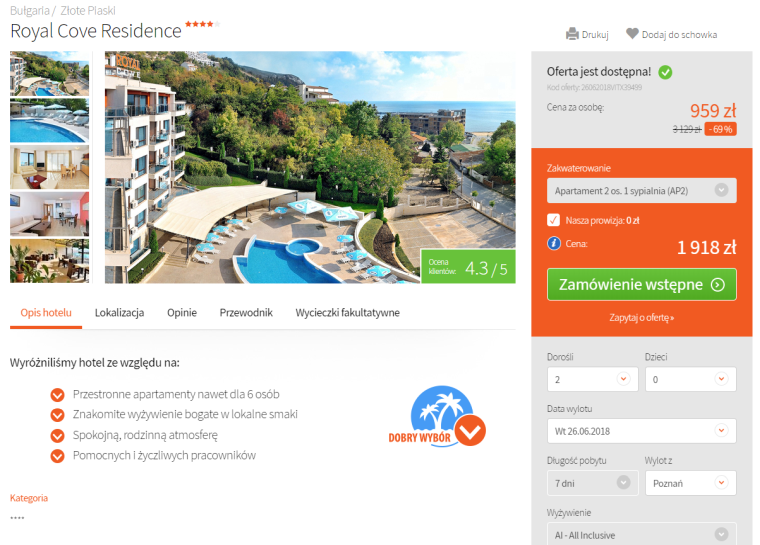Click the blue info icon beside Cena
Screen dimensions: 760x545
(x=554, y=243)
